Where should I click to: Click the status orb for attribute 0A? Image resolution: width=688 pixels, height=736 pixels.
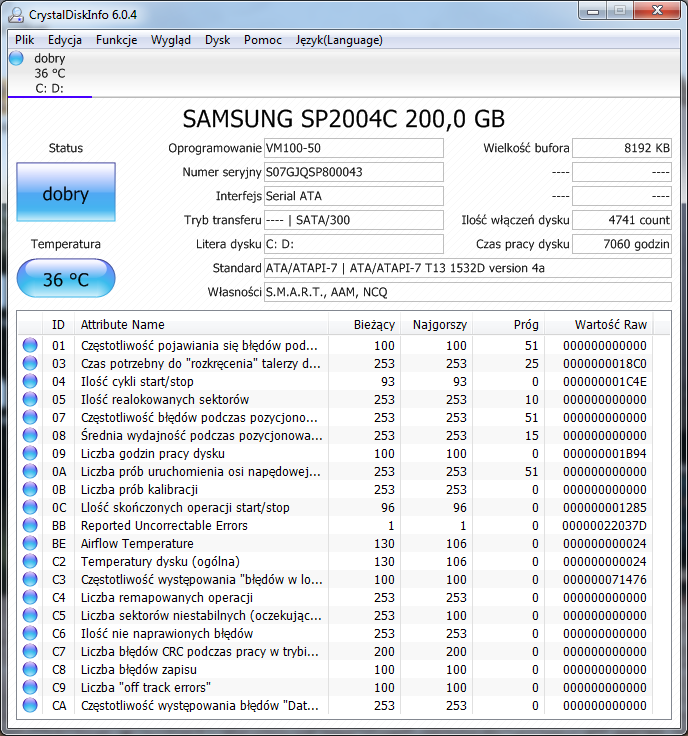point(30,471)
